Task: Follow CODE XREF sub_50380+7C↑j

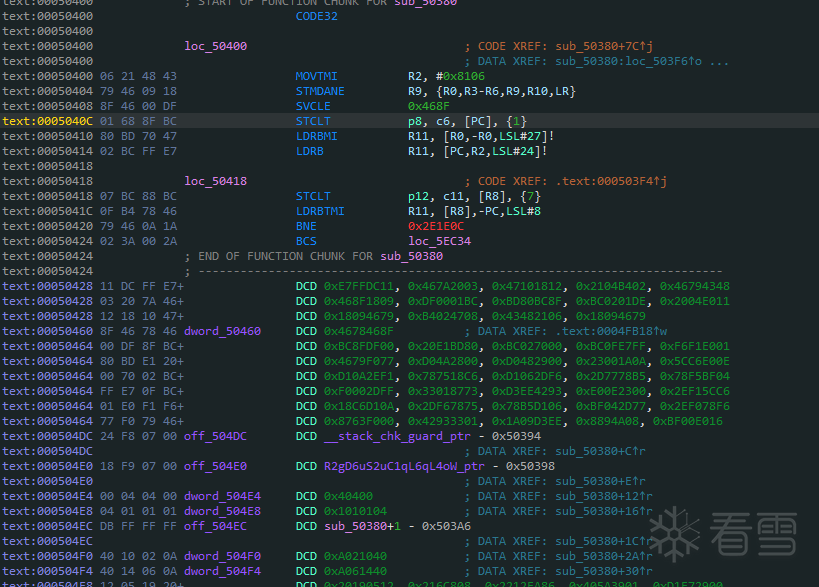Action: [x=604, y=46]
